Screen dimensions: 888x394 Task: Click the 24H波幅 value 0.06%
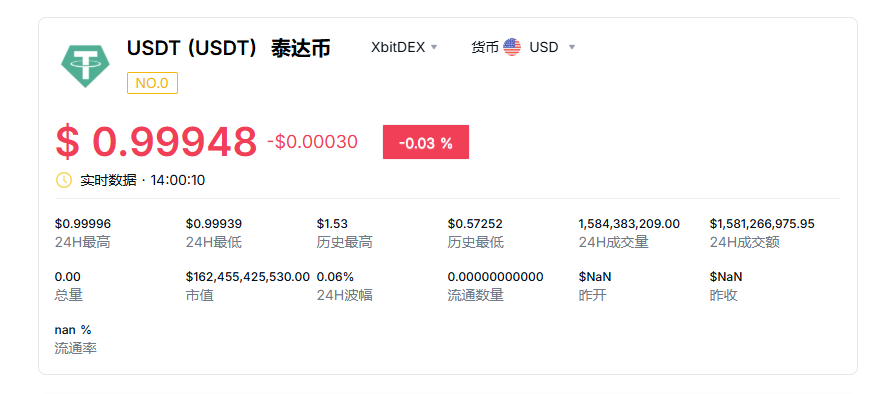click(x=335, y=277)
